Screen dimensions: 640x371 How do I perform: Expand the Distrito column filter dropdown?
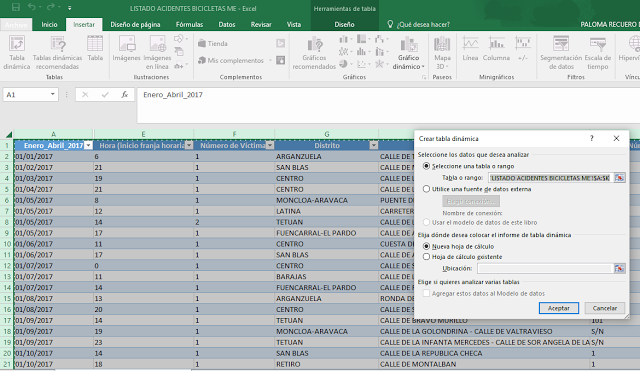pos(373,146)
